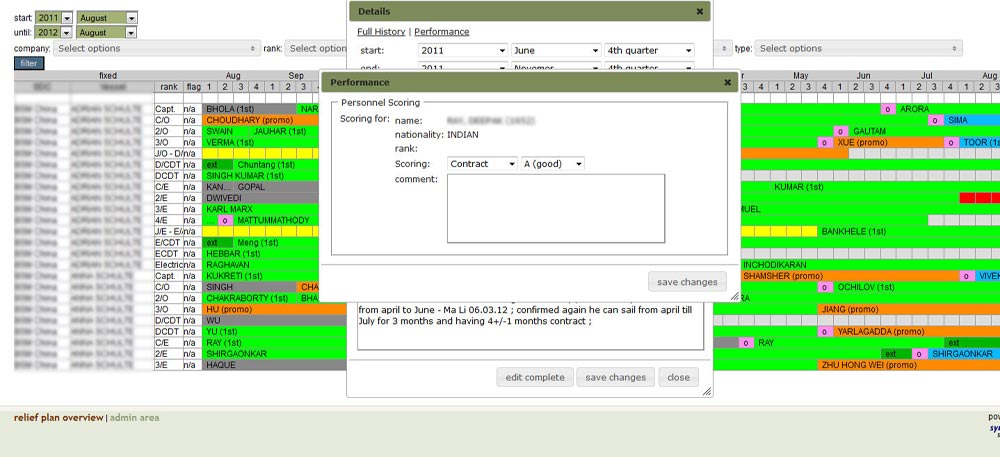1000x457 pixels.
Task: Select the BANKHELE (1st) schedule bar
Action: tap(908, 231)
